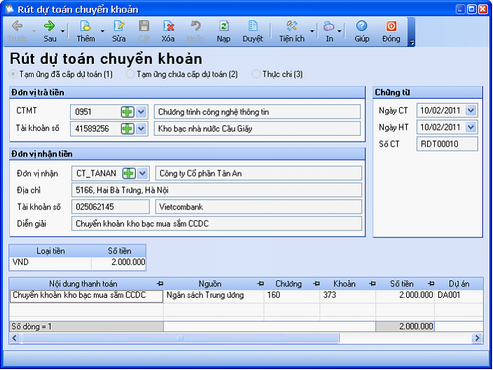
Task: Pin the Chương column
Action: tap(317, 284)
